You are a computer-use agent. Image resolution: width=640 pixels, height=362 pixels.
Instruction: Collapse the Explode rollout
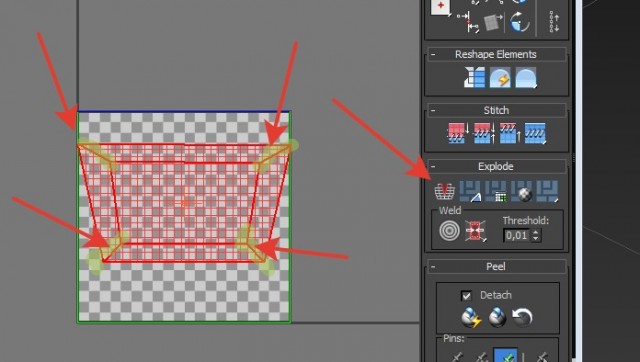[x=433, y=166]
